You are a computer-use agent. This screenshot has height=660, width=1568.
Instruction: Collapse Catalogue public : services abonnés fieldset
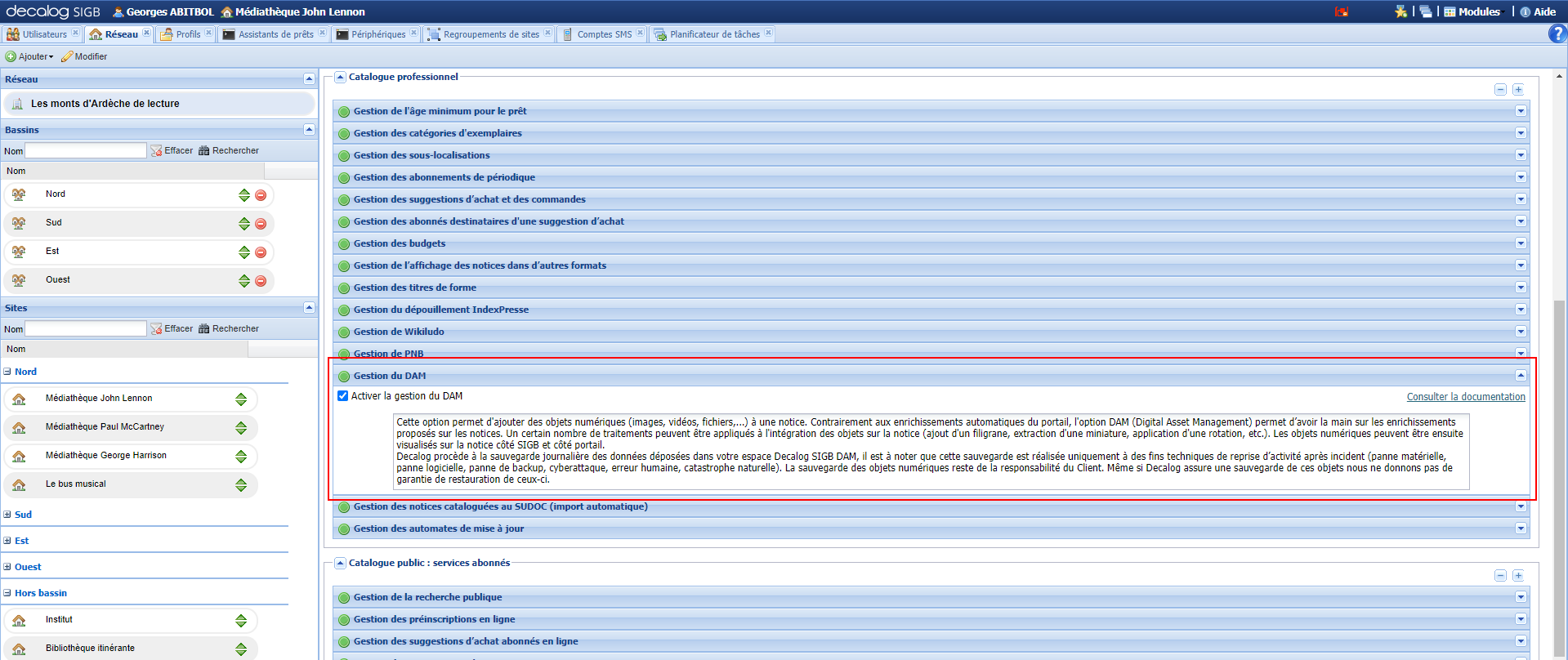(x=341, y=563)
